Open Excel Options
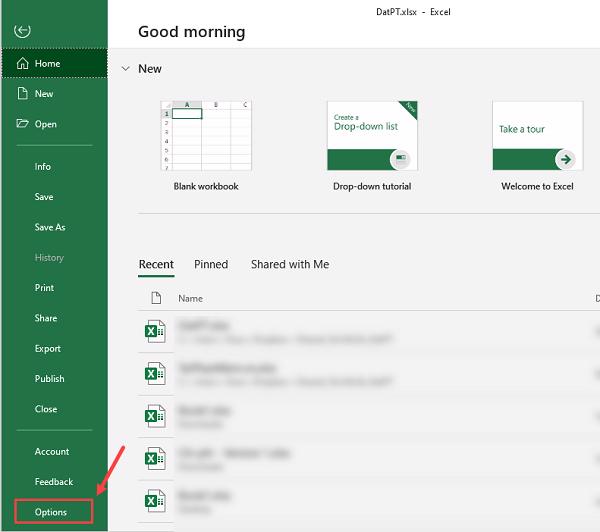 54,512
